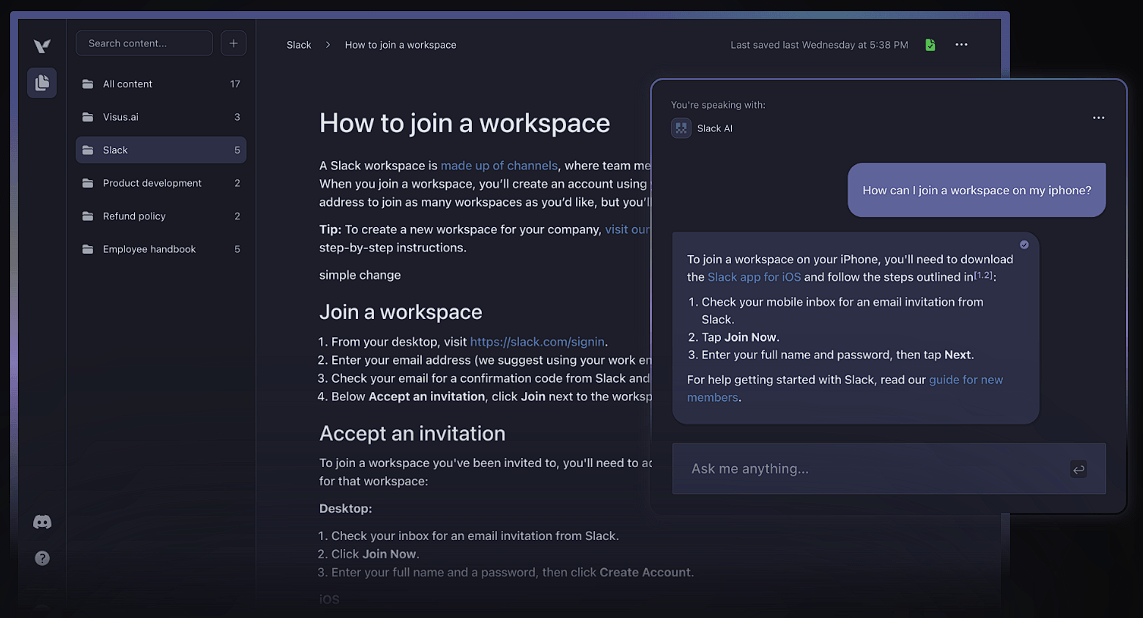Click the Accept an invitation heading
Image resolution: width=1143 pixels, height=618 pixels.
pyautogui.click(x=412, y=434)
